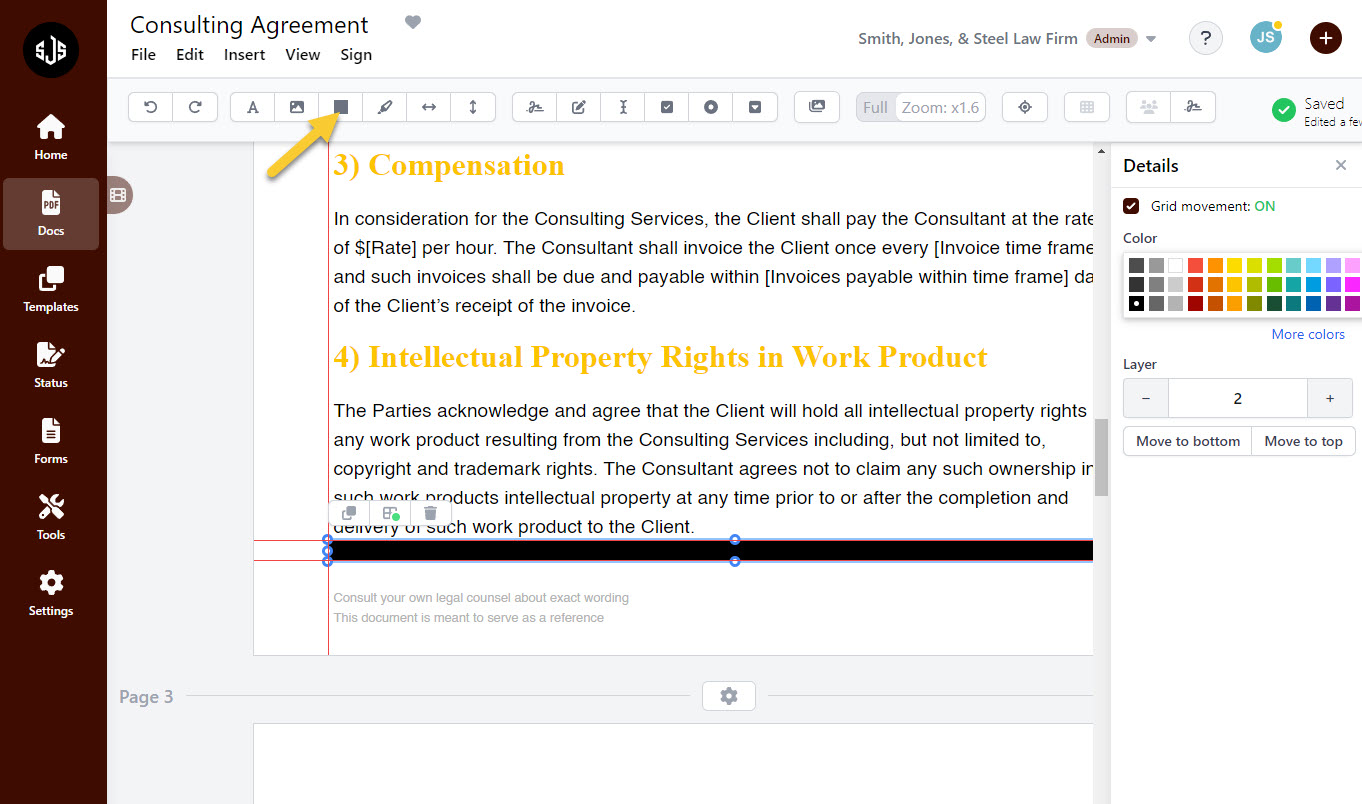Toggle the Grid movement checkbox
This screenshot has width=1362, height=804.
click(x=1131, y=206)
